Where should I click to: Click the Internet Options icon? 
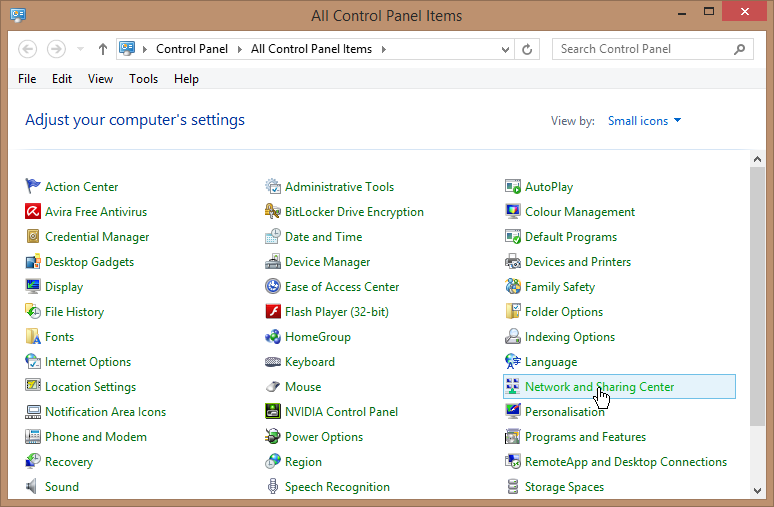[x=33, y=361]
